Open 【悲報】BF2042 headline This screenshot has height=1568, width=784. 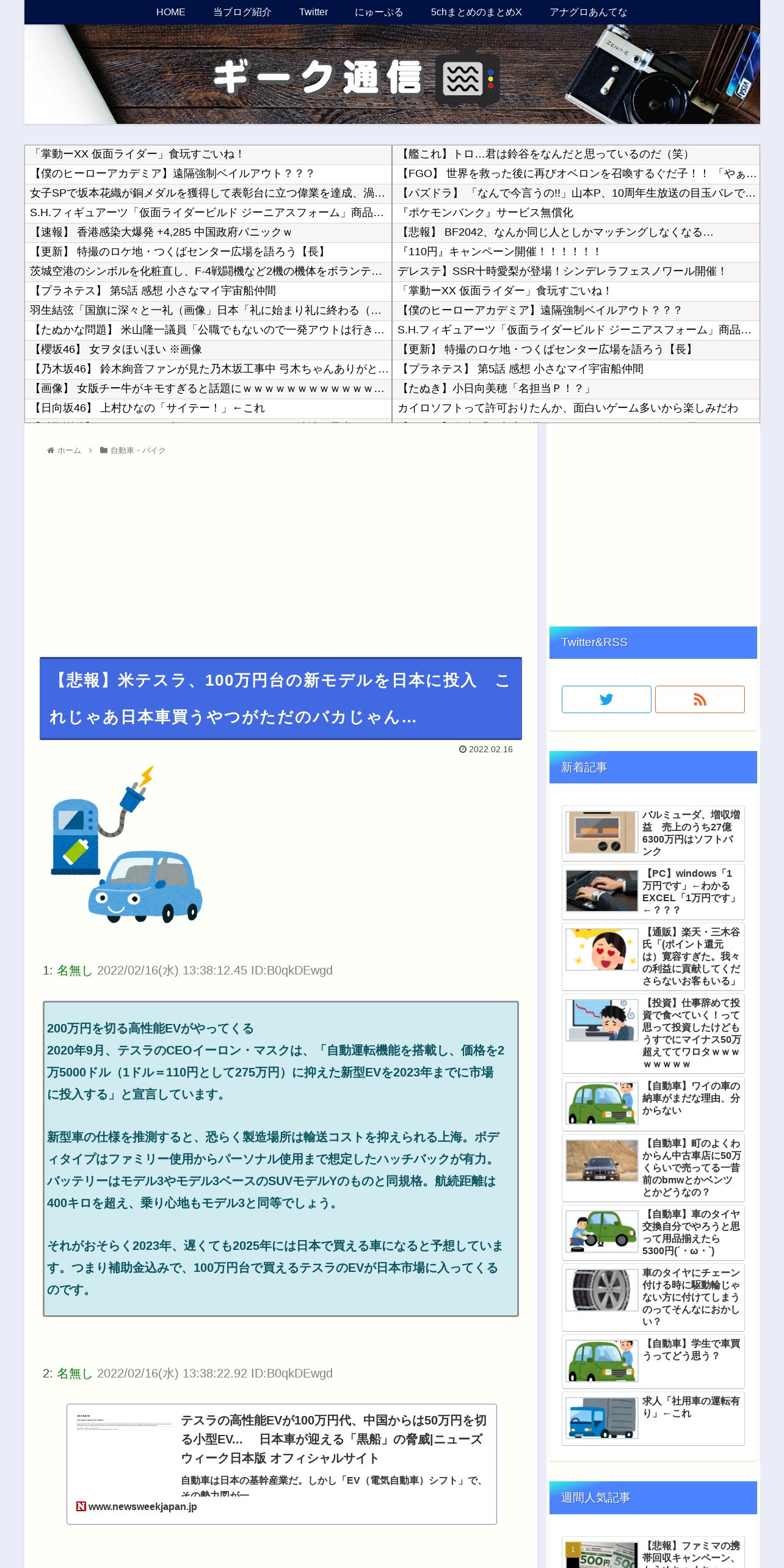point(576,233)
